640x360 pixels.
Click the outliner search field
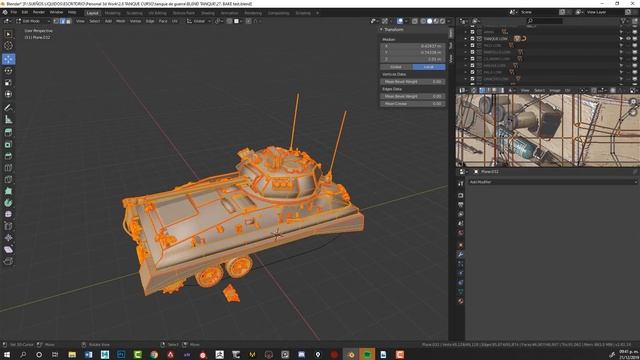[545, 20]
